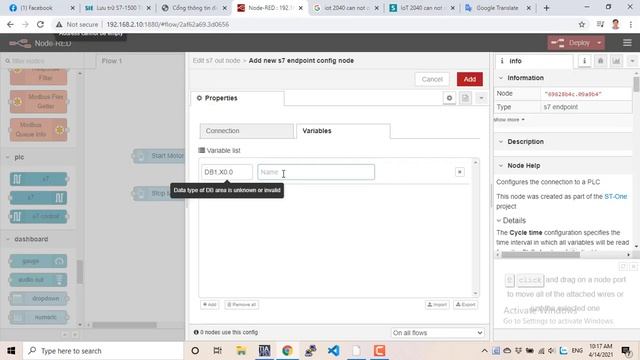The image size is (640, 360).
Task: Delete the DB1,X0.0 variable row
Action: pos(460,172)
